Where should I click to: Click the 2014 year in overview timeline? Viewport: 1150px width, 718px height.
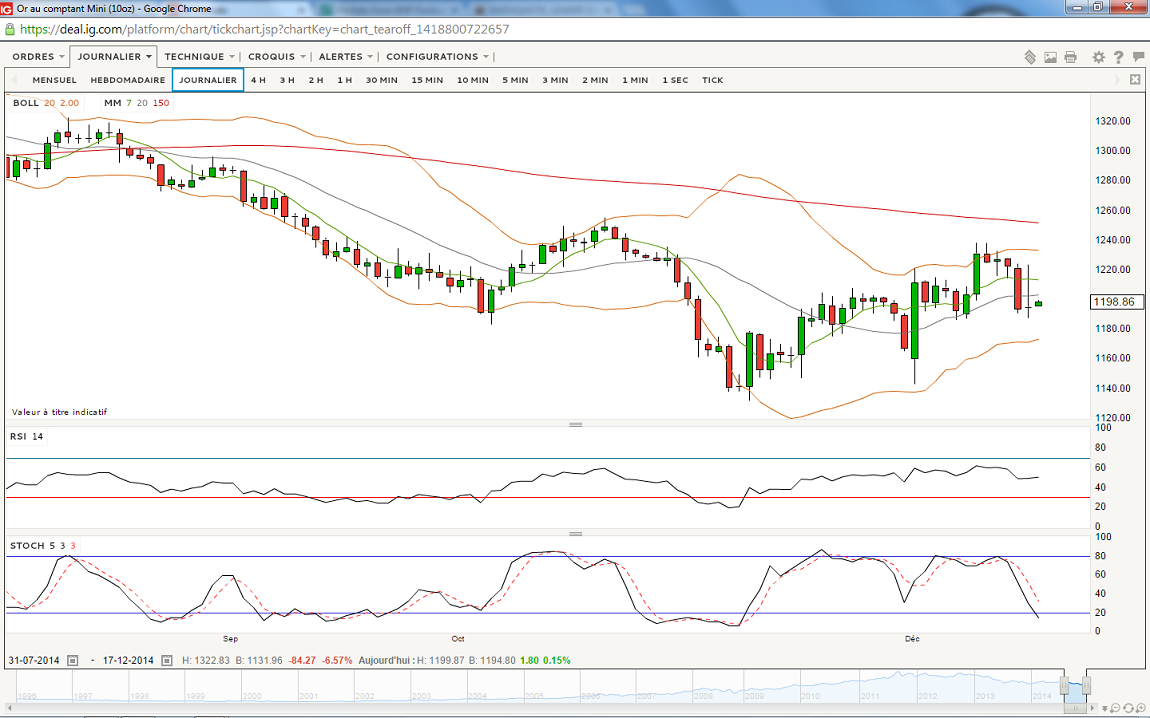[x=1041, y=696]
